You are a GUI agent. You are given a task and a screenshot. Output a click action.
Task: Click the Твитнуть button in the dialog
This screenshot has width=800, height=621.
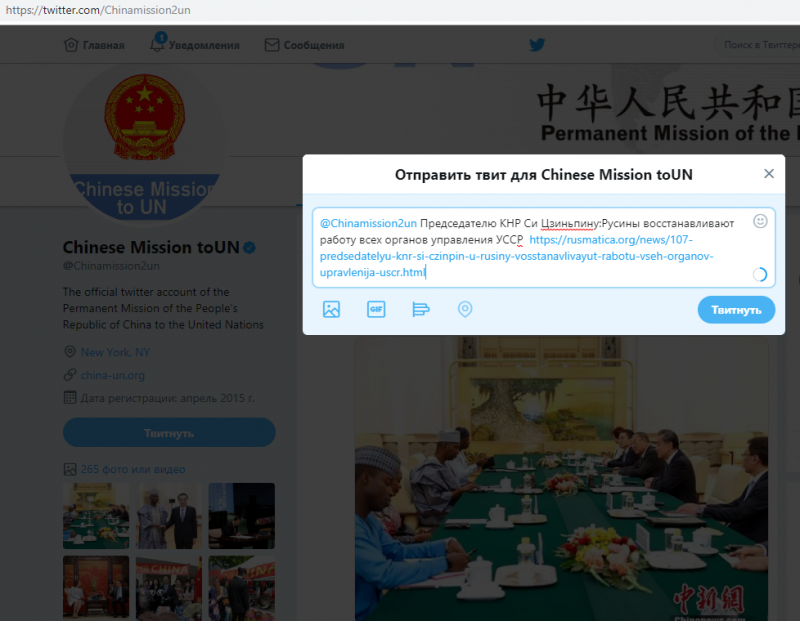(736, 310)
